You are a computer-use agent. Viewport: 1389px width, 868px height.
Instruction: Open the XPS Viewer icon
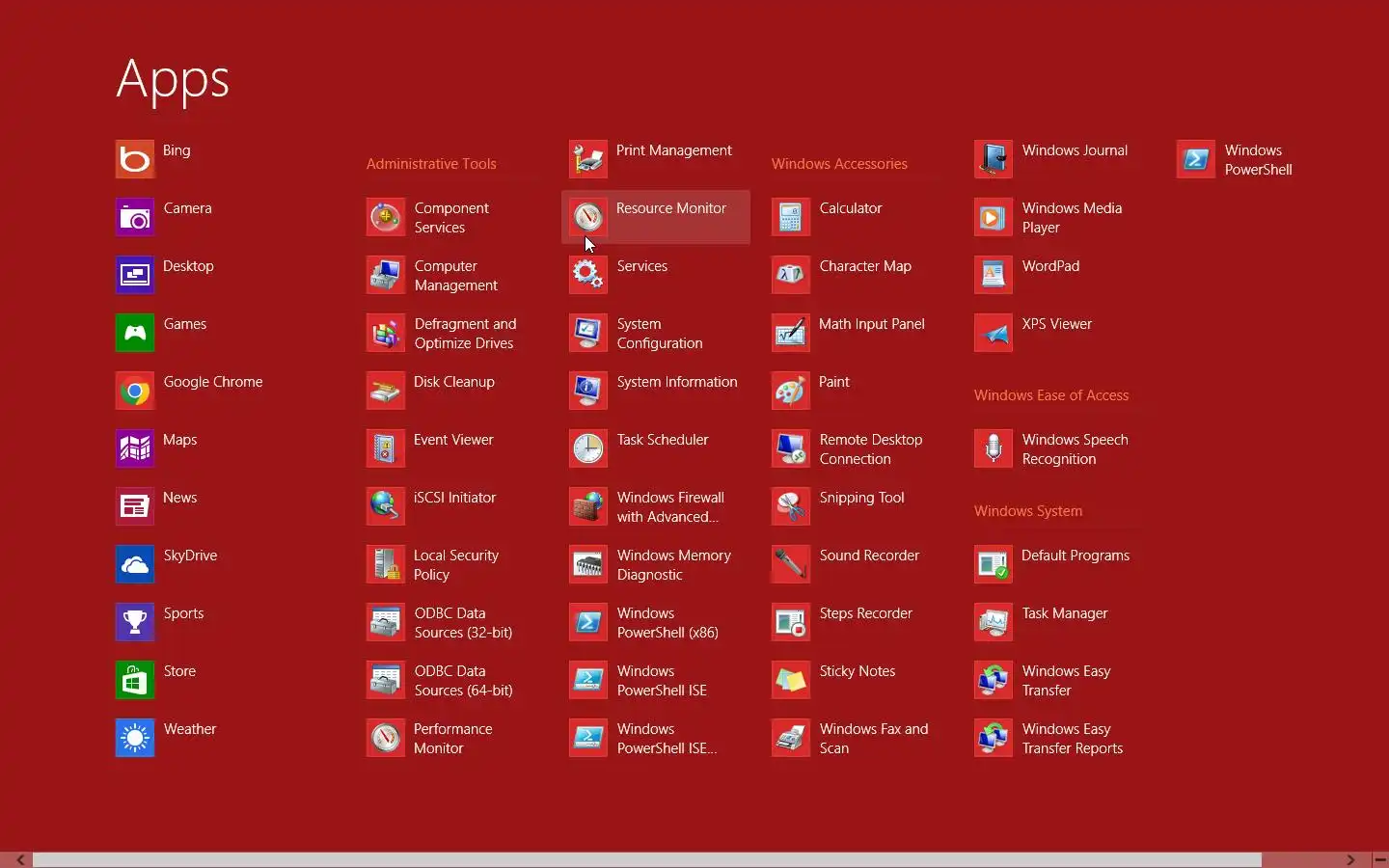(994, 333)
